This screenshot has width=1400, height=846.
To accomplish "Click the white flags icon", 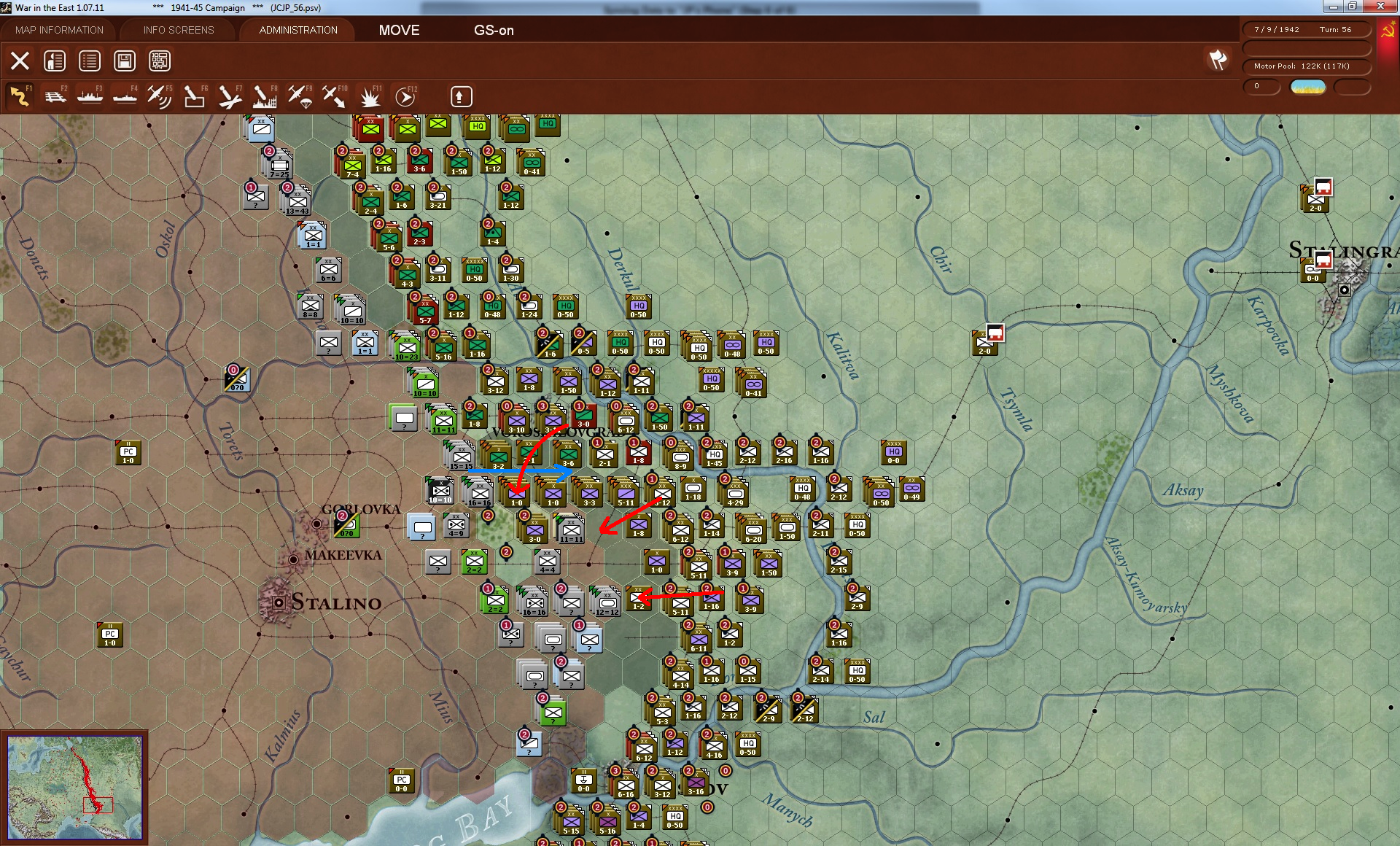I will click(1218, 60).
